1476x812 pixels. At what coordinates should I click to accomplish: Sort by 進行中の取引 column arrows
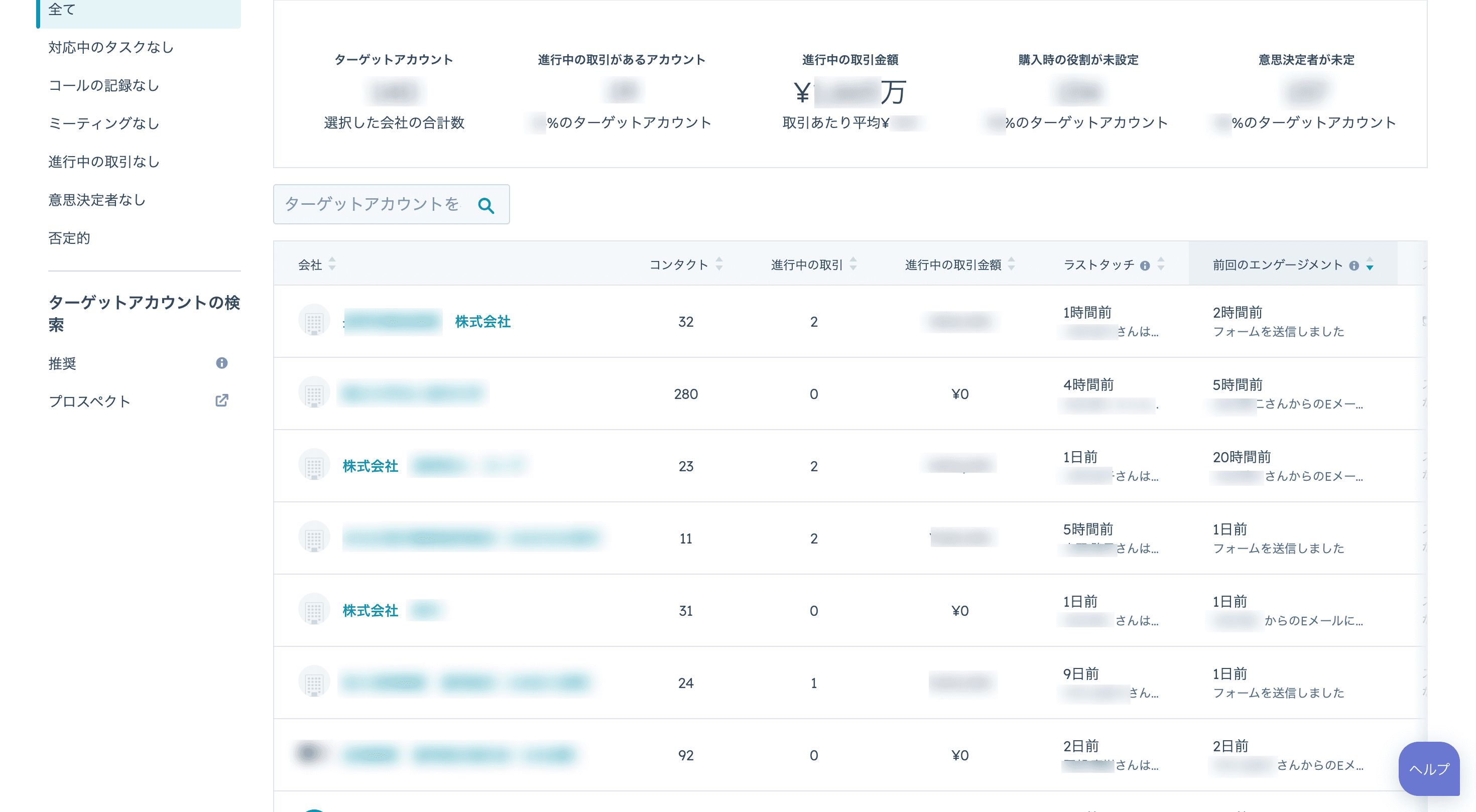853,264
